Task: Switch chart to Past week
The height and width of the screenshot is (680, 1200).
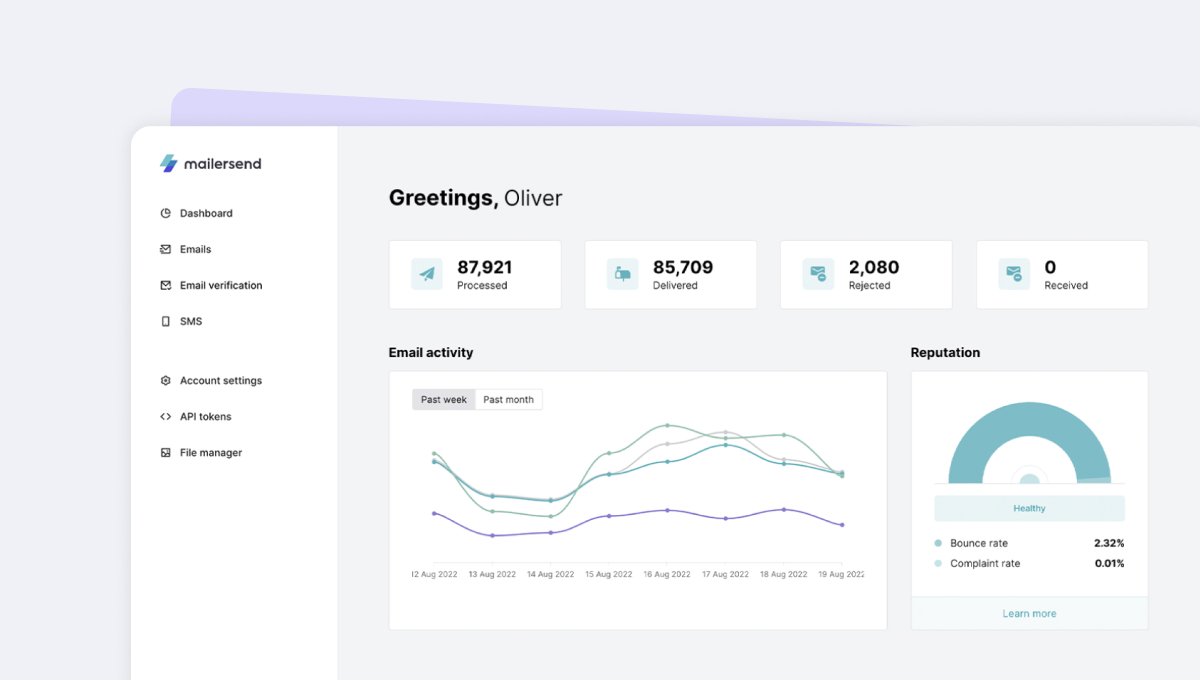Action: (x=444, y=399)
